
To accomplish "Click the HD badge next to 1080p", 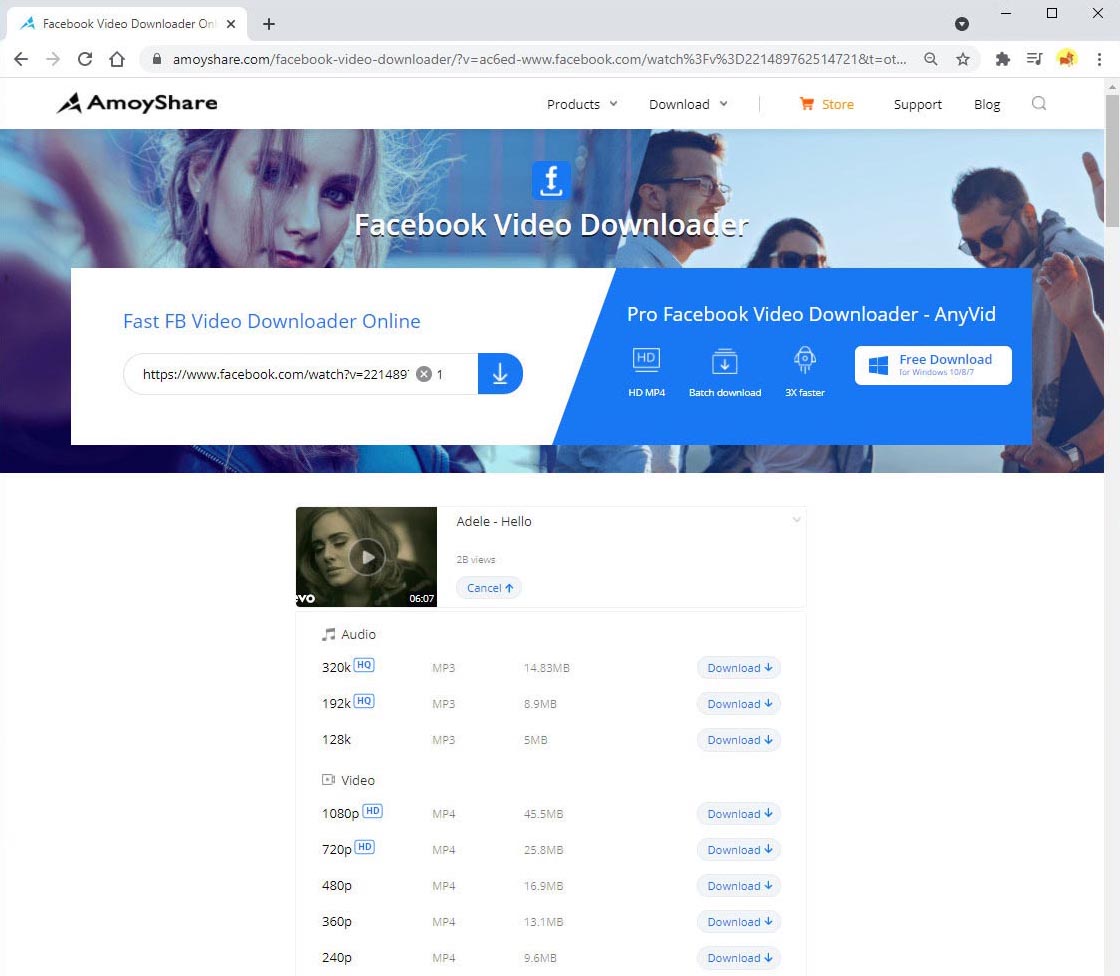I will (373, 811).
